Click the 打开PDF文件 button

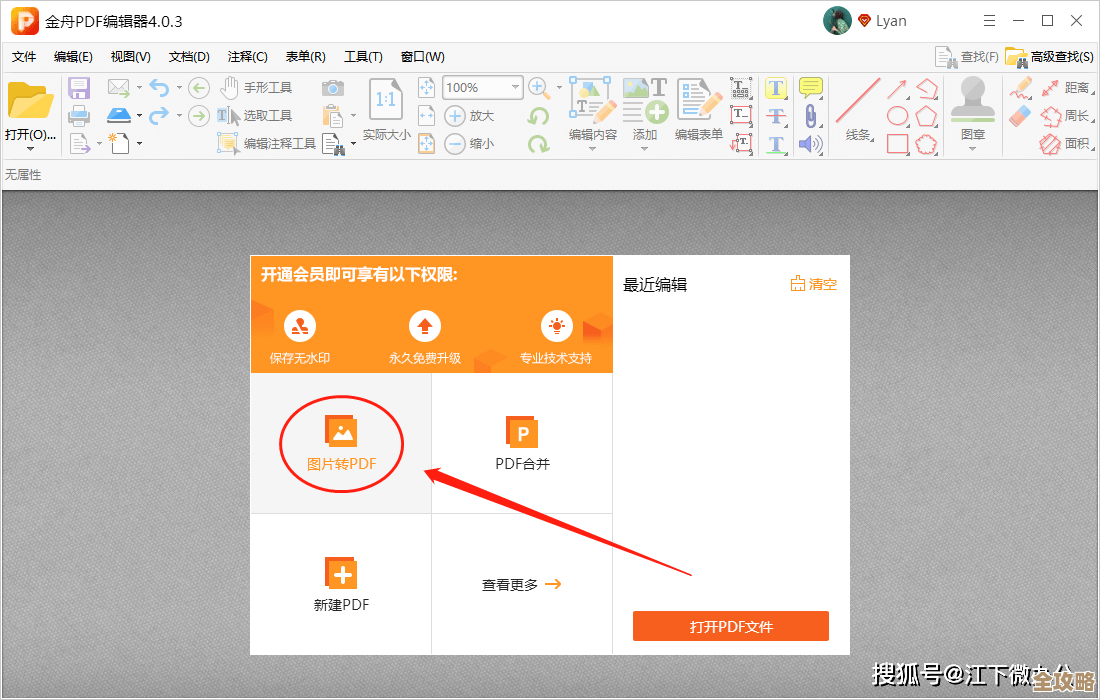(x=730, y=626)
